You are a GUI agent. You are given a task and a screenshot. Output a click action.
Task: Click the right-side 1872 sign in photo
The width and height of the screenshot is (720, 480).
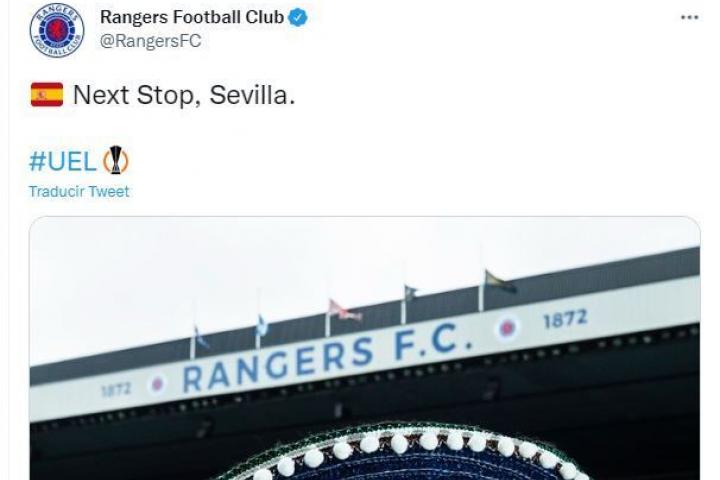click(565, 319)
